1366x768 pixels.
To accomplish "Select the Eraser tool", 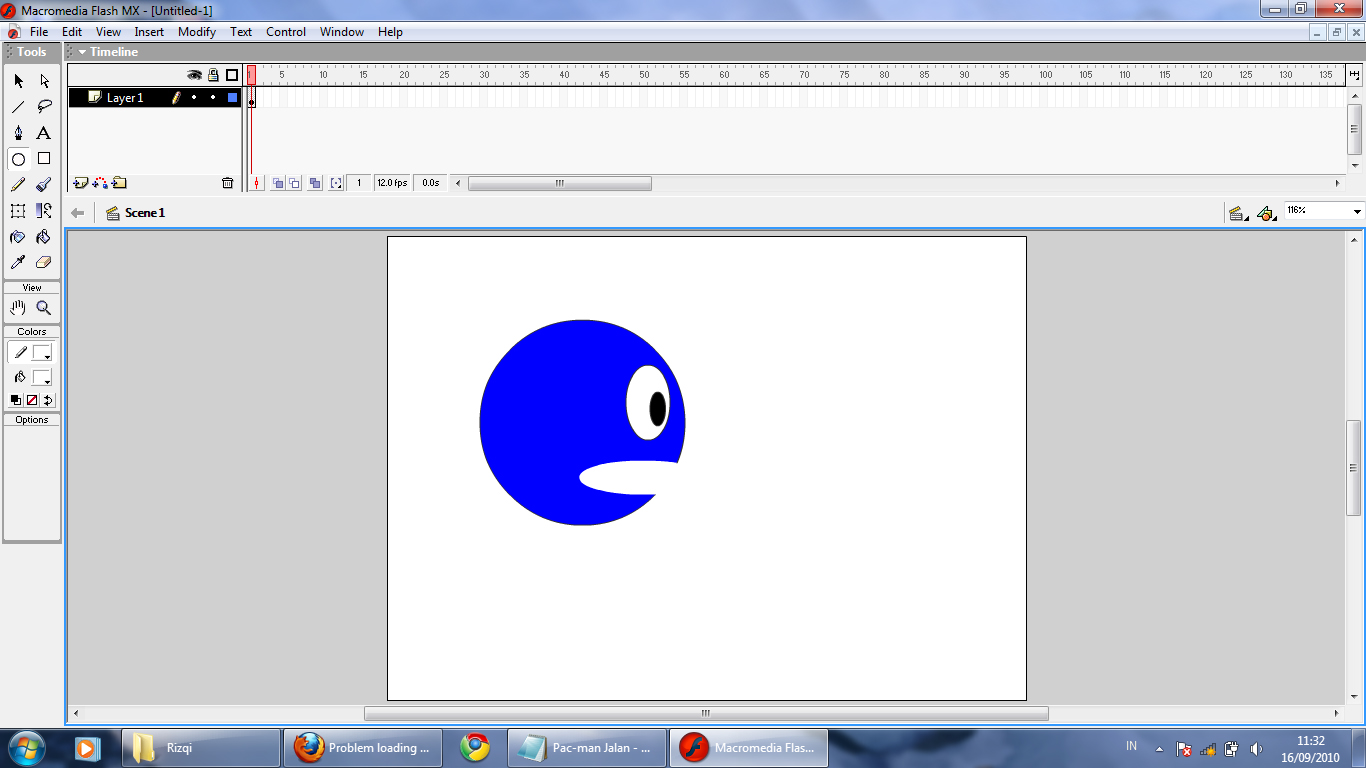I will [x=44, y=263].
